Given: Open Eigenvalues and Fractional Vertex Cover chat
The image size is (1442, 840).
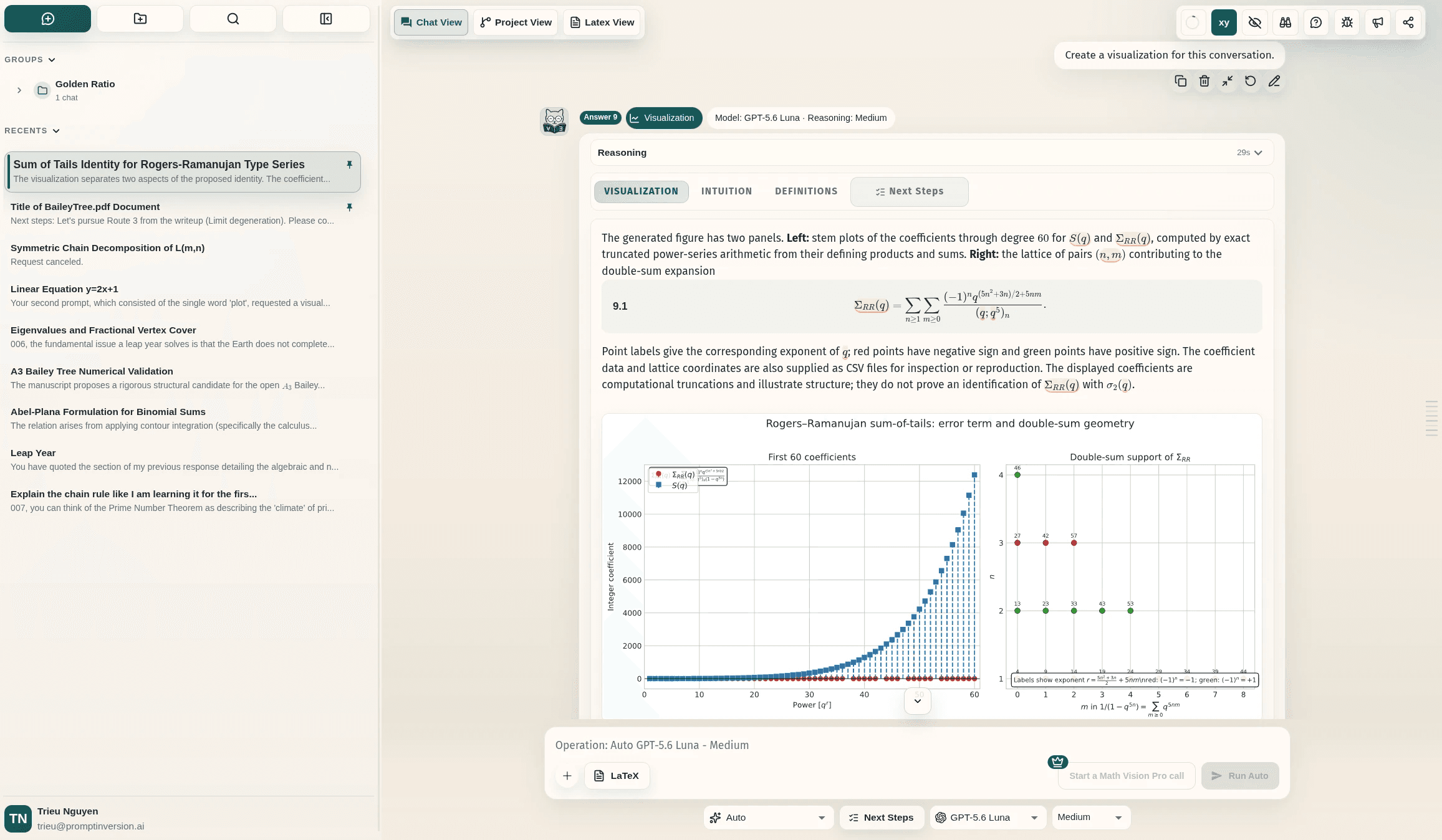Looking at the screenshot, I should 183,336.
